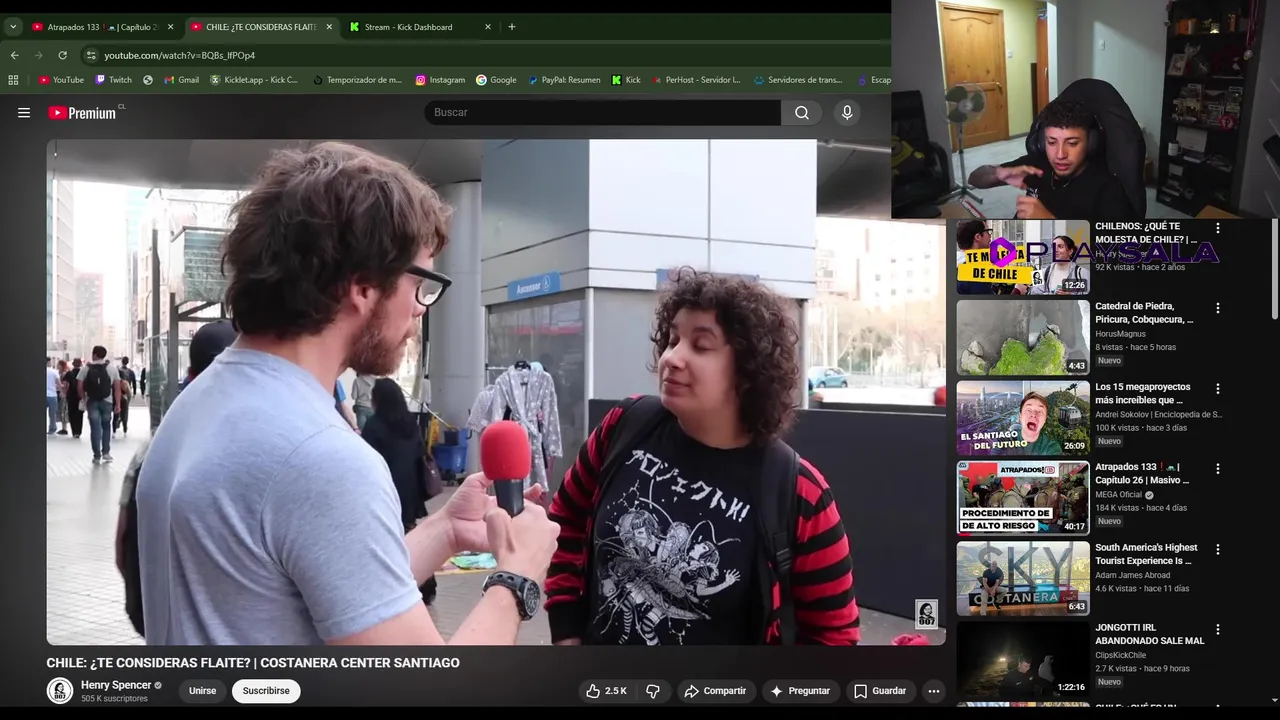The image size is (1280, 720).
Task: Subscribe using the Suscribirse button
Action: tap(266, 691)
